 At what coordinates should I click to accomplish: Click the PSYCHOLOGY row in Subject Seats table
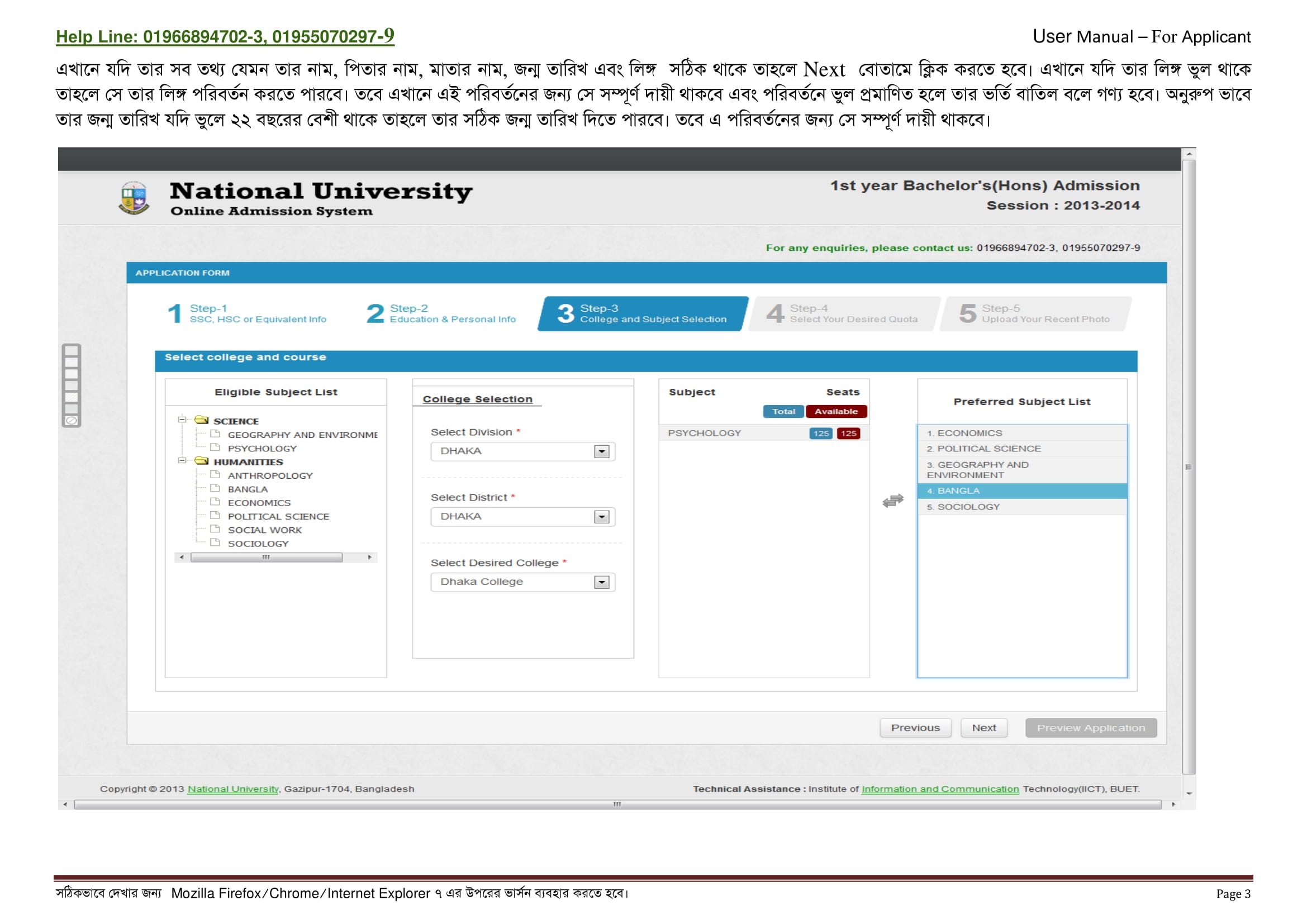(x=763, y=433)
